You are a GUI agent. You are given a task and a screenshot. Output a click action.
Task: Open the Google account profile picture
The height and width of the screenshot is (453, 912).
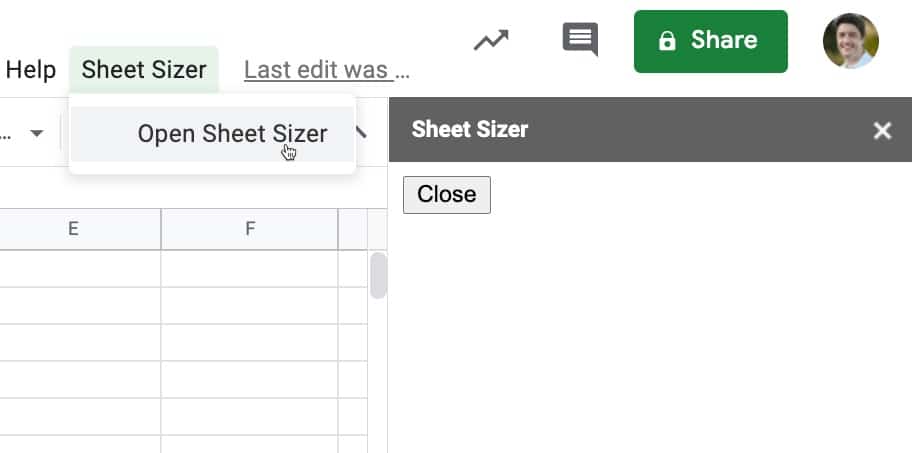[850, 41]
